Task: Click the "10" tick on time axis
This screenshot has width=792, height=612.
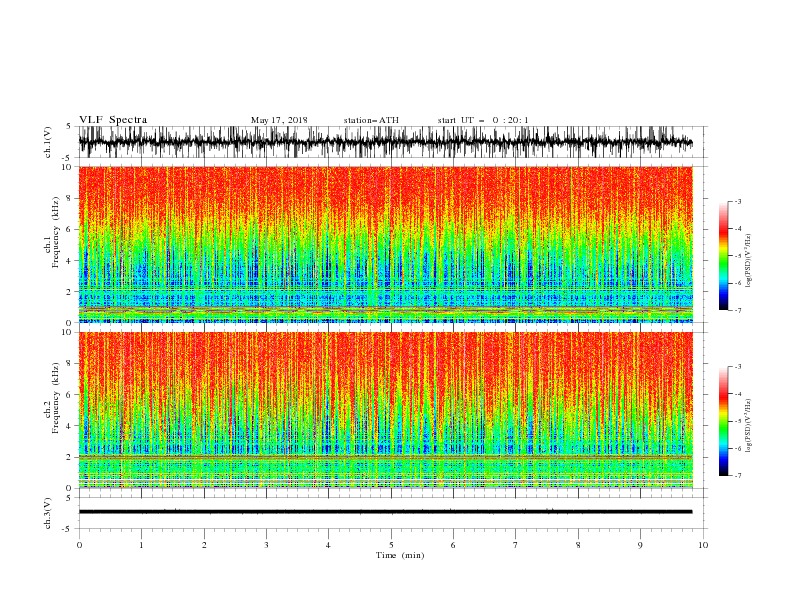Action: tap(703, 545)
